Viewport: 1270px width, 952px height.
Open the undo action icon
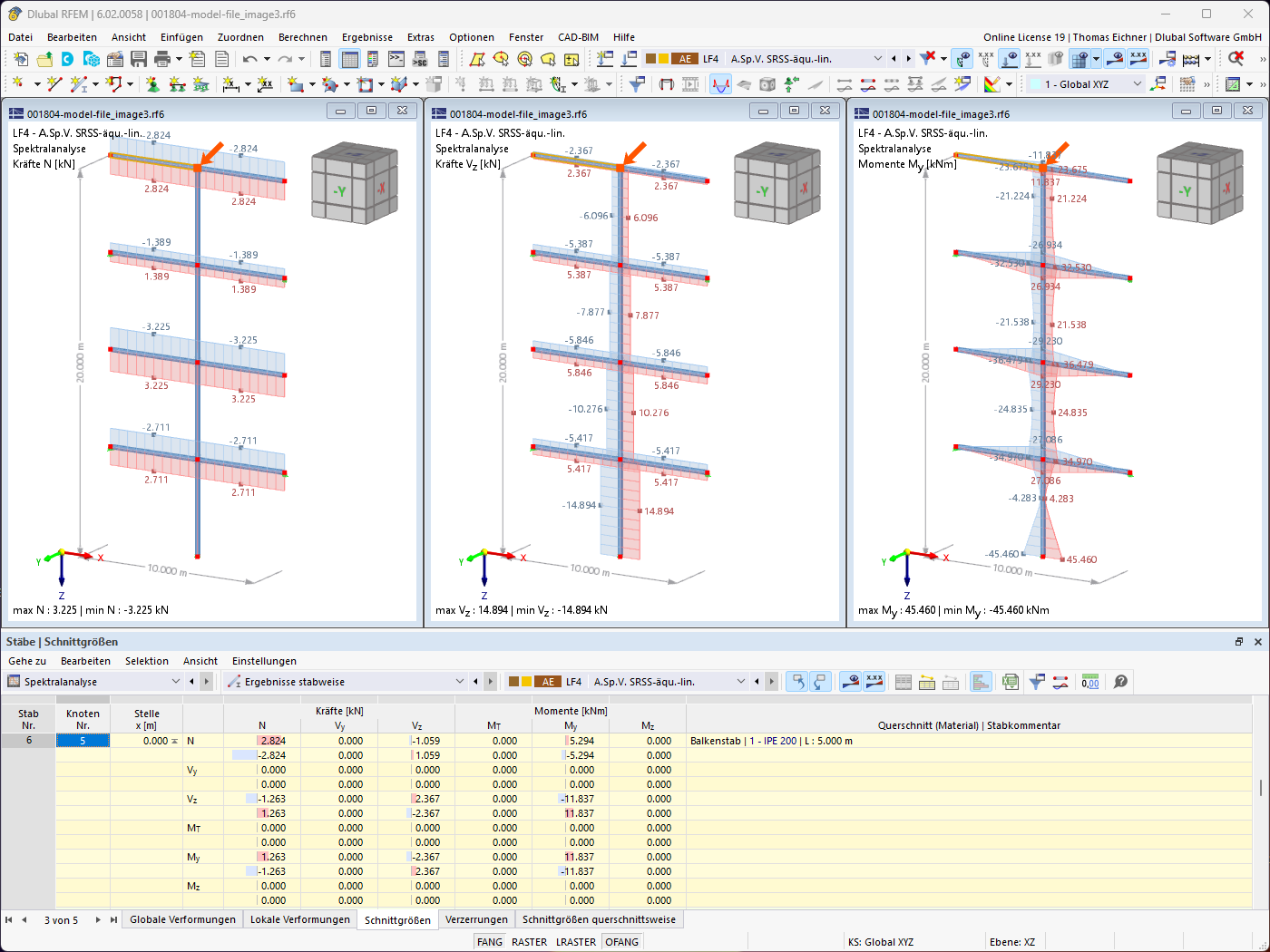[x=249, y=58]
